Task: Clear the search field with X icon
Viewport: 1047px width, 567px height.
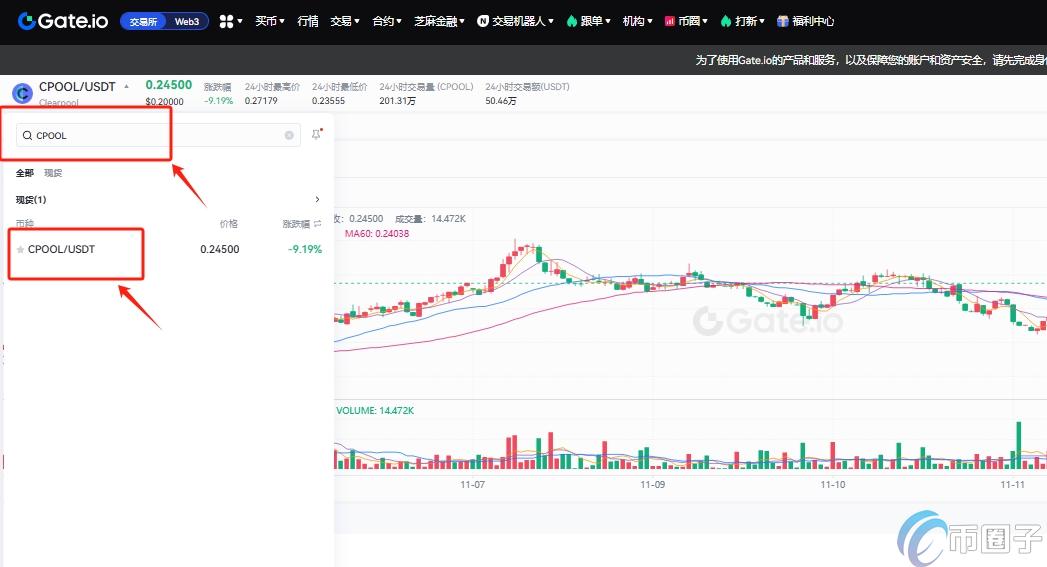Action: point(289,135)
